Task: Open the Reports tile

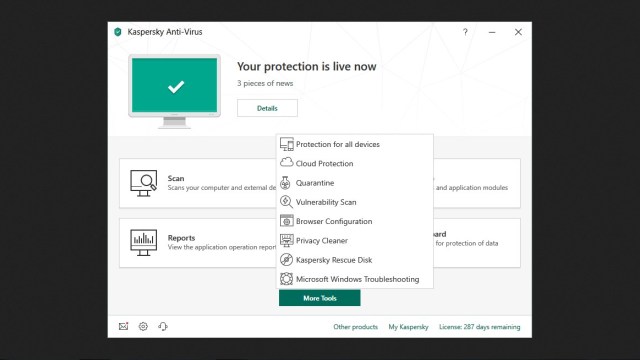Action: pos(198,243)
